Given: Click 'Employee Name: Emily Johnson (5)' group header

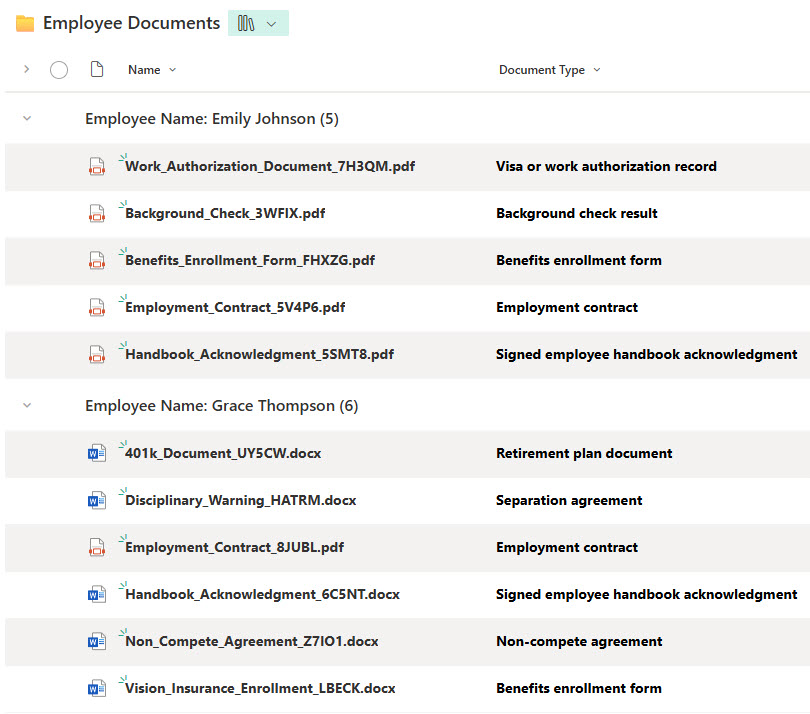Looking at the screenshot, I should (x=212, y=119).
